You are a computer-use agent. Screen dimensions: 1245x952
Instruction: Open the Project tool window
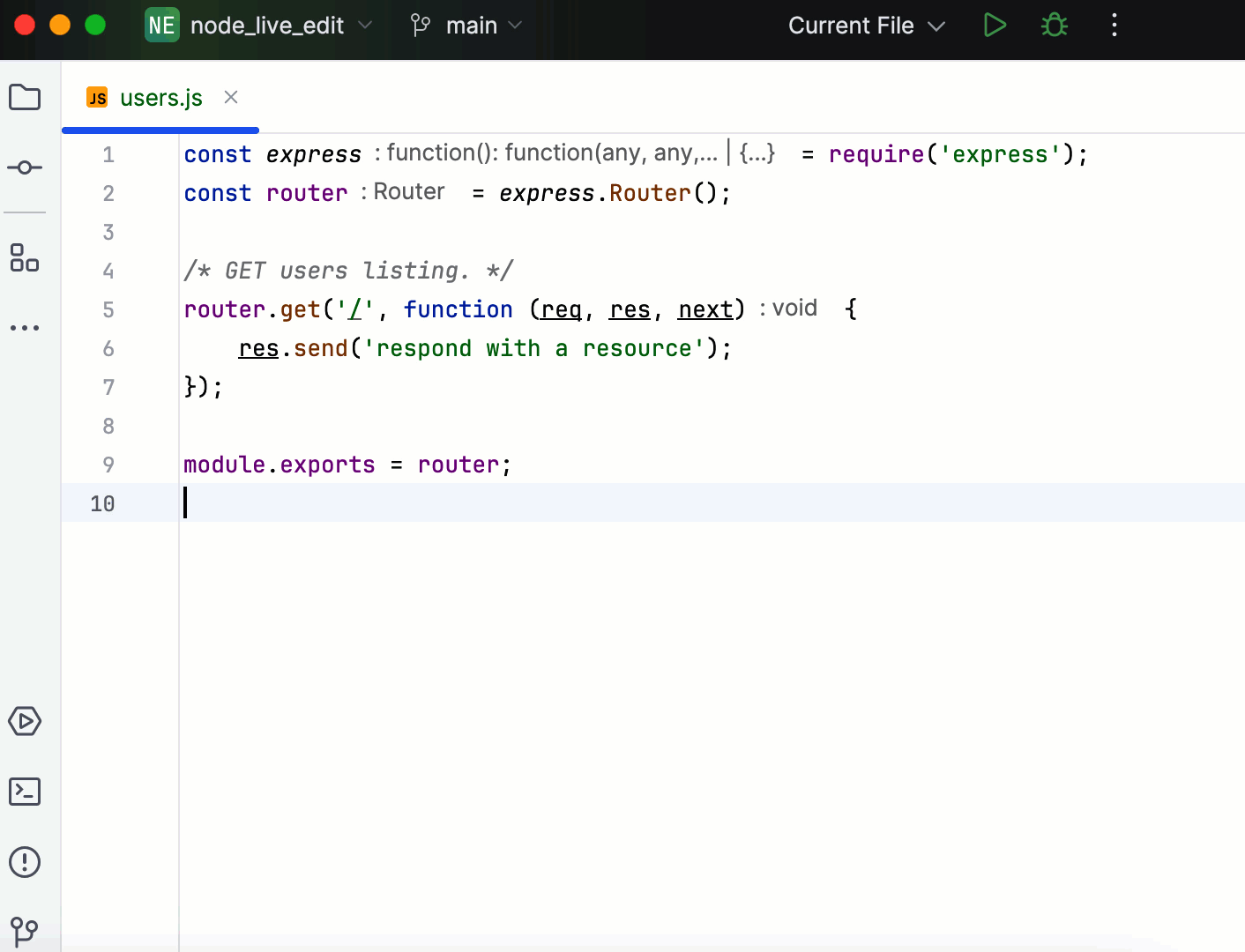[25, 97]
